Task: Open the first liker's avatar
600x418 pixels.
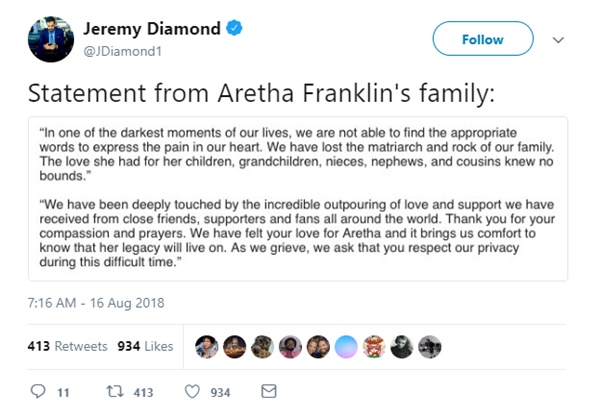Action: [x=204, y=346]
